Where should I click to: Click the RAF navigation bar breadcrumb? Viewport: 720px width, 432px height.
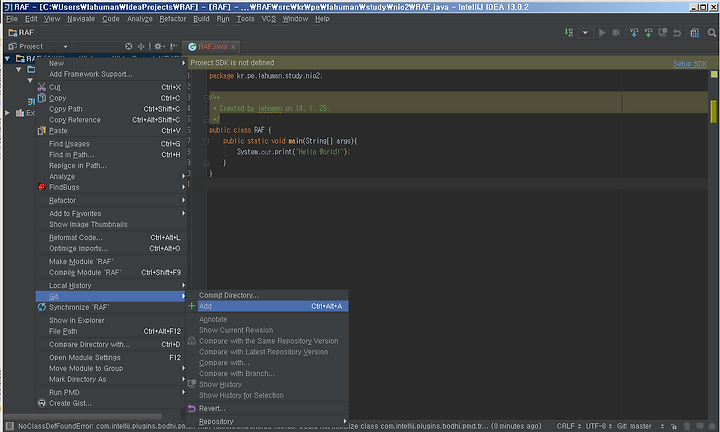click(21, 33)
